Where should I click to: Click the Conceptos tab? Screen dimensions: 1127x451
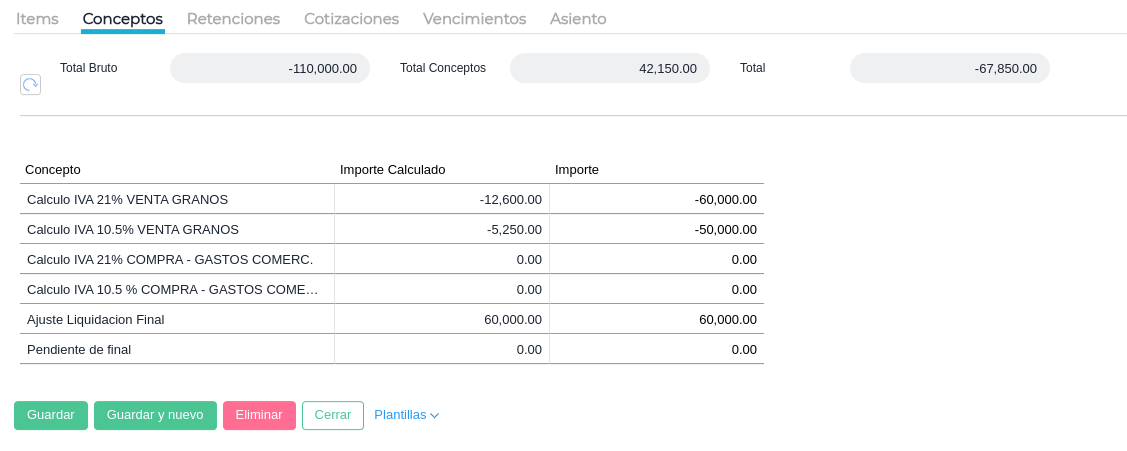pyautogui.click(x=123, y=19)
